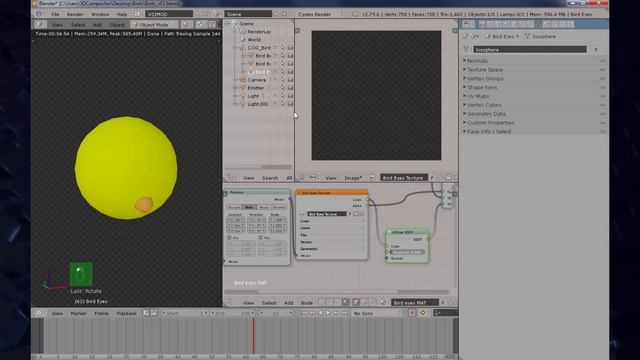Toggle visibility eye for Camera

coord(275,80)
